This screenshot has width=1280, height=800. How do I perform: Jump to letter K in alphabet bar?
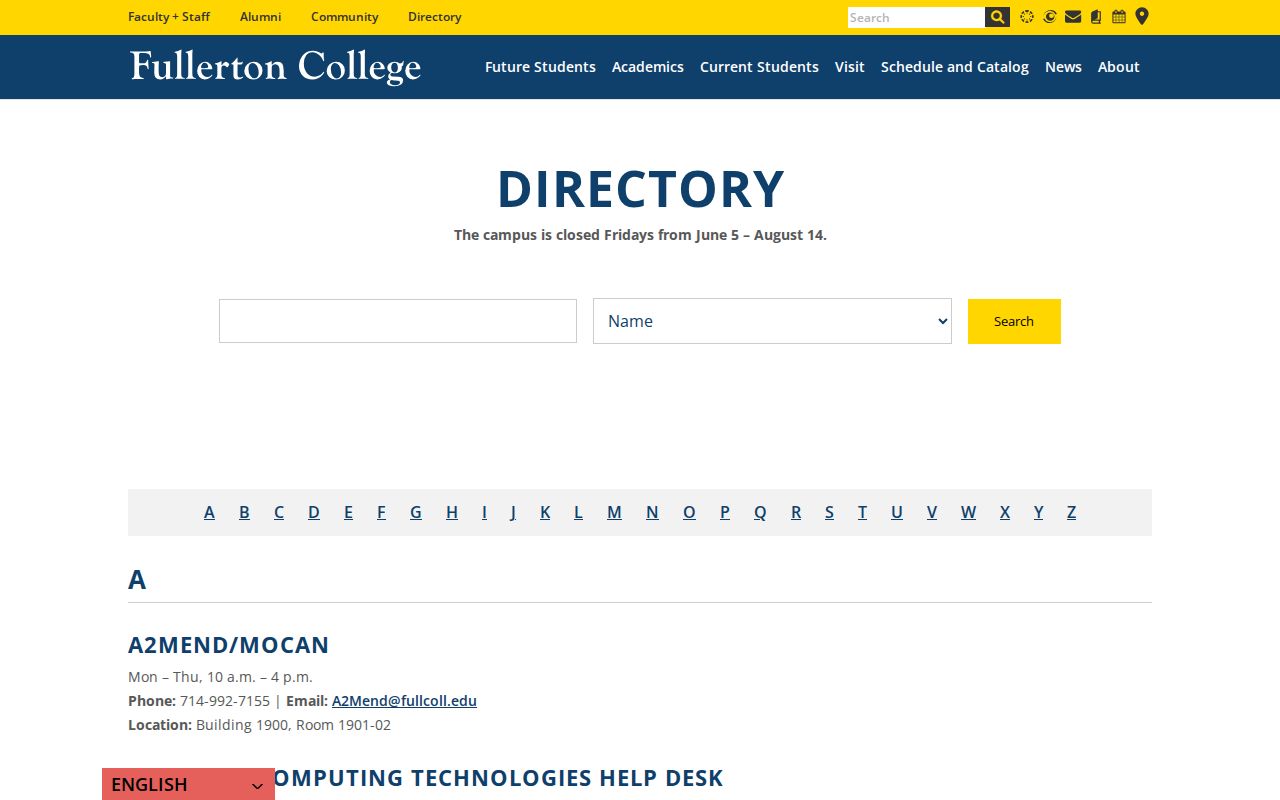545,512
